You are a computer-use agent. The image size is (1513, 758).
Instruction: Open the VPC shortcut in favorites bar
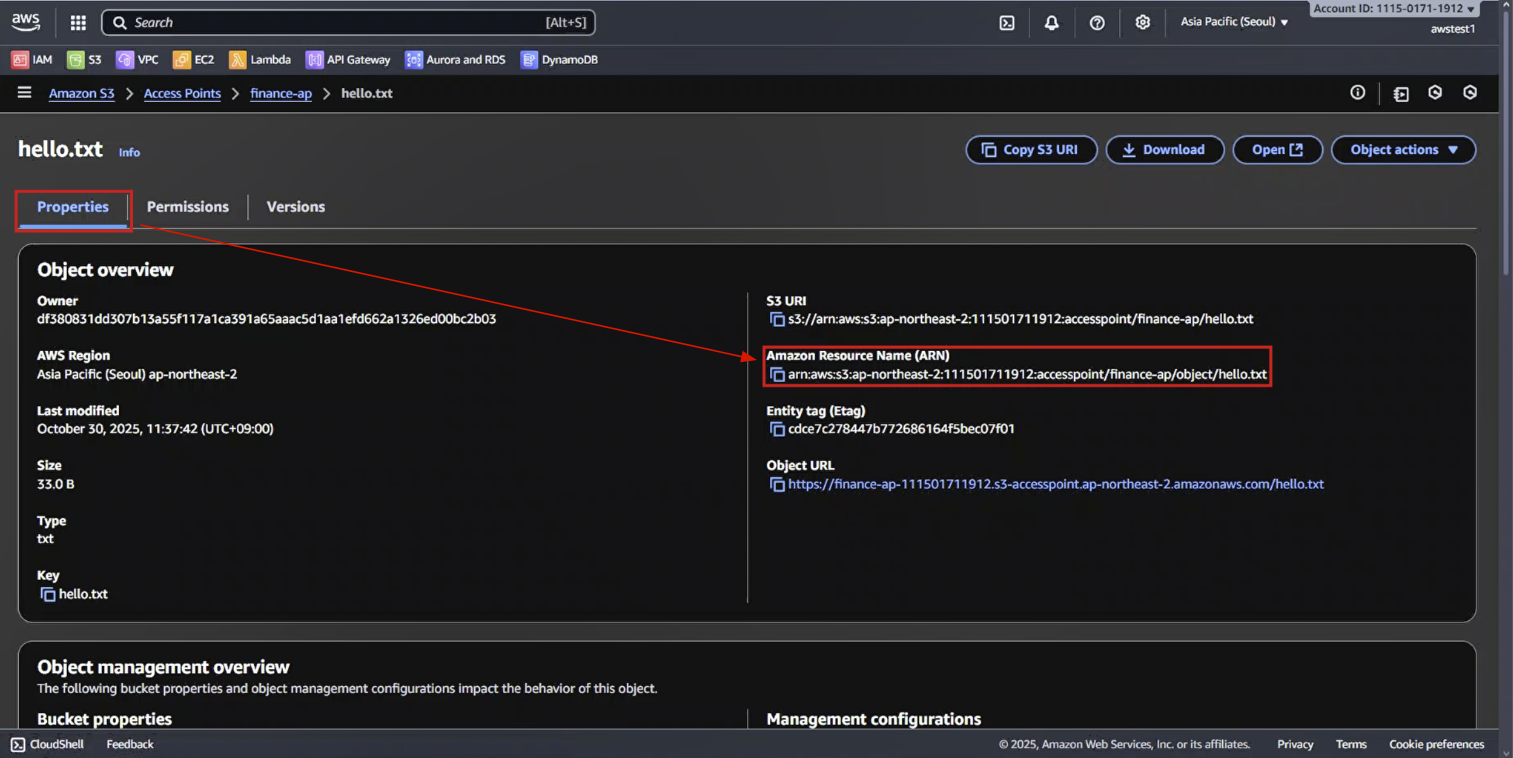point(138,60)
